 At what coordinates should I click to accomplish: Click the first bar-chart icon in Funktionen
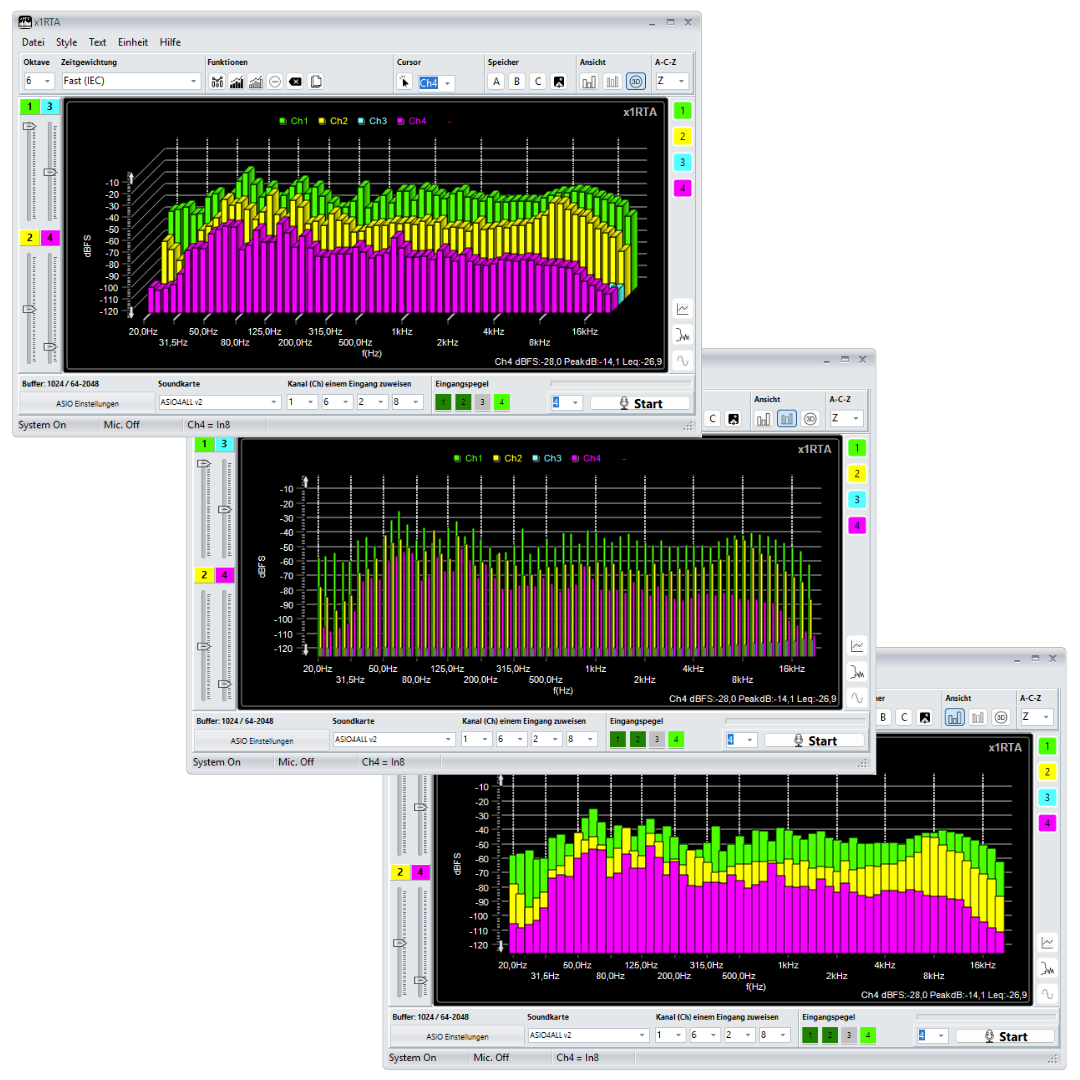tap(217, 82)
